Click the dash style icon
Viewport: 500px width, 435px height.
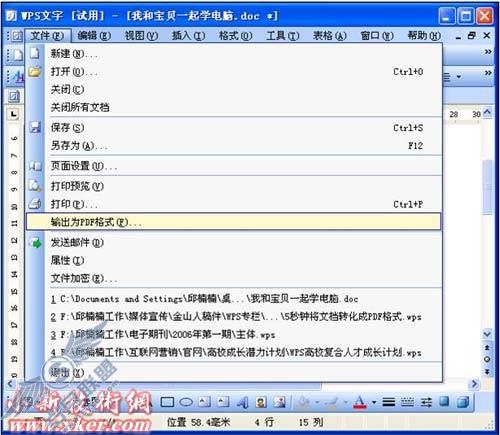407,402
